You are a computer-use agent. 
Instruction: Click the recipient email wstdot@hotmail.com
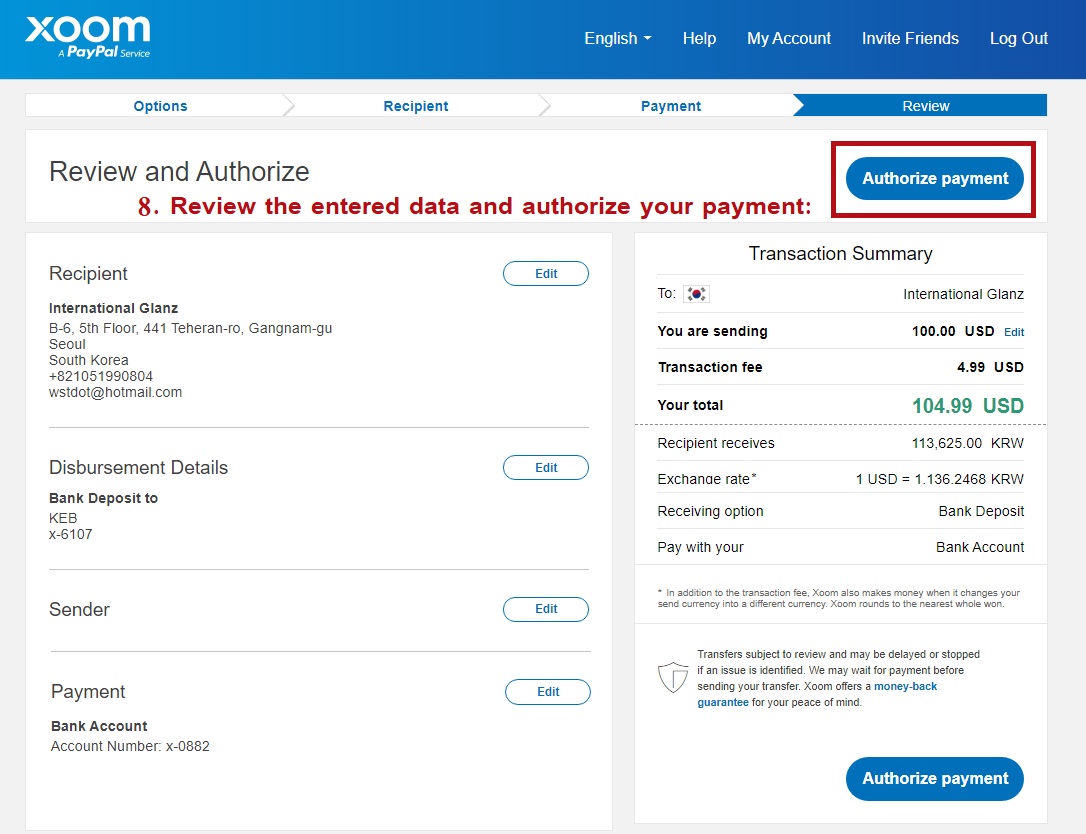pos(116,392)
